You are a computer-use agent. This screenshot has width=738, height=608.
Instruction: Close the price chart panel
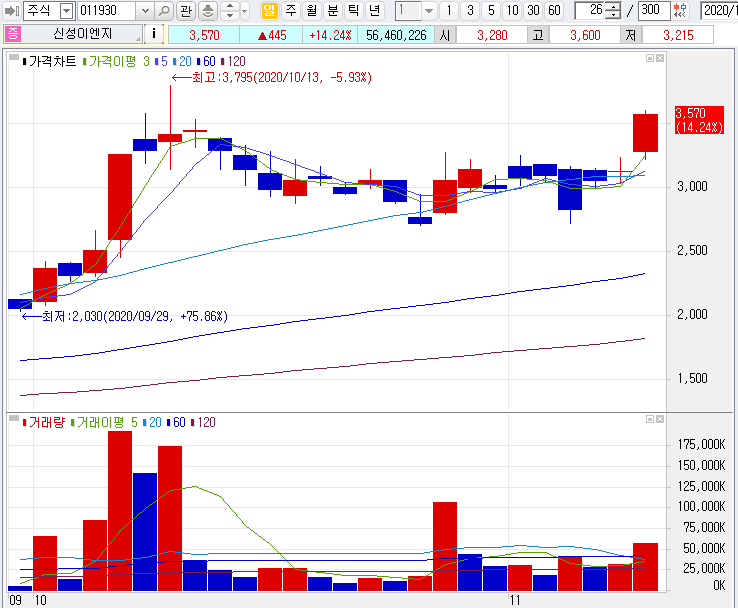(x=660, y=58)
